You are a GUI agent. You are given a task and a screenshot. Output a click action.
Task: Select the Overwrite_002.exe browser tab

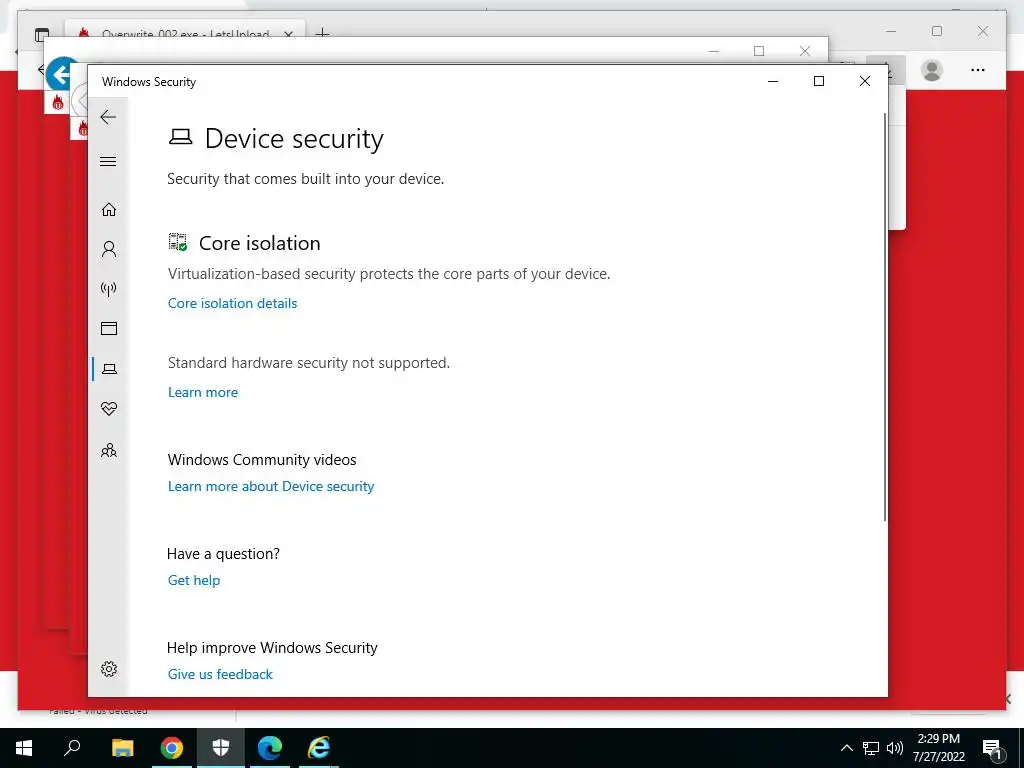click(x=185, y=33)
